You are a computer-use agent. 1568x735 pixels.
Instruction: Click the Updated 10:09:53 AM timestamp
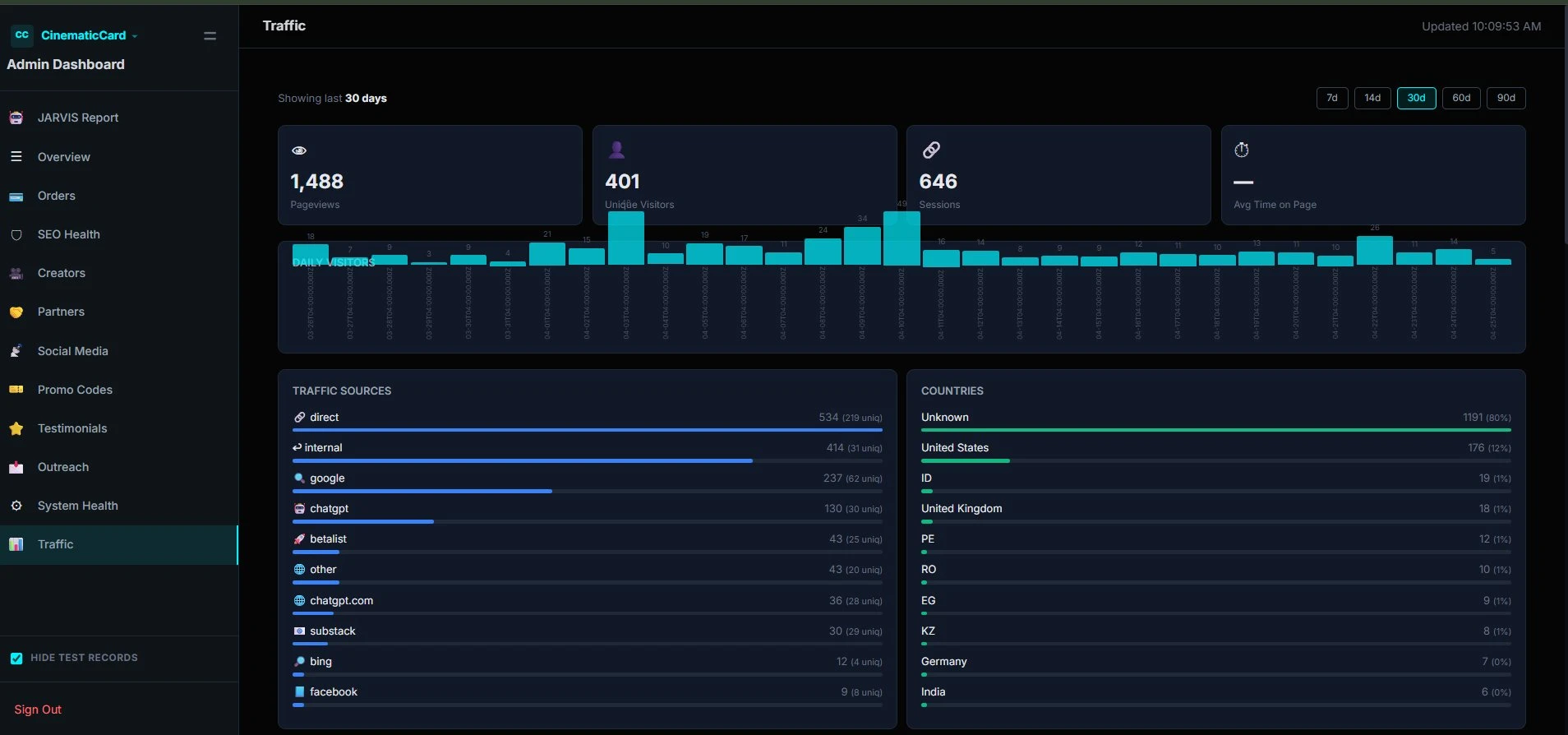tap(1482, 26)
